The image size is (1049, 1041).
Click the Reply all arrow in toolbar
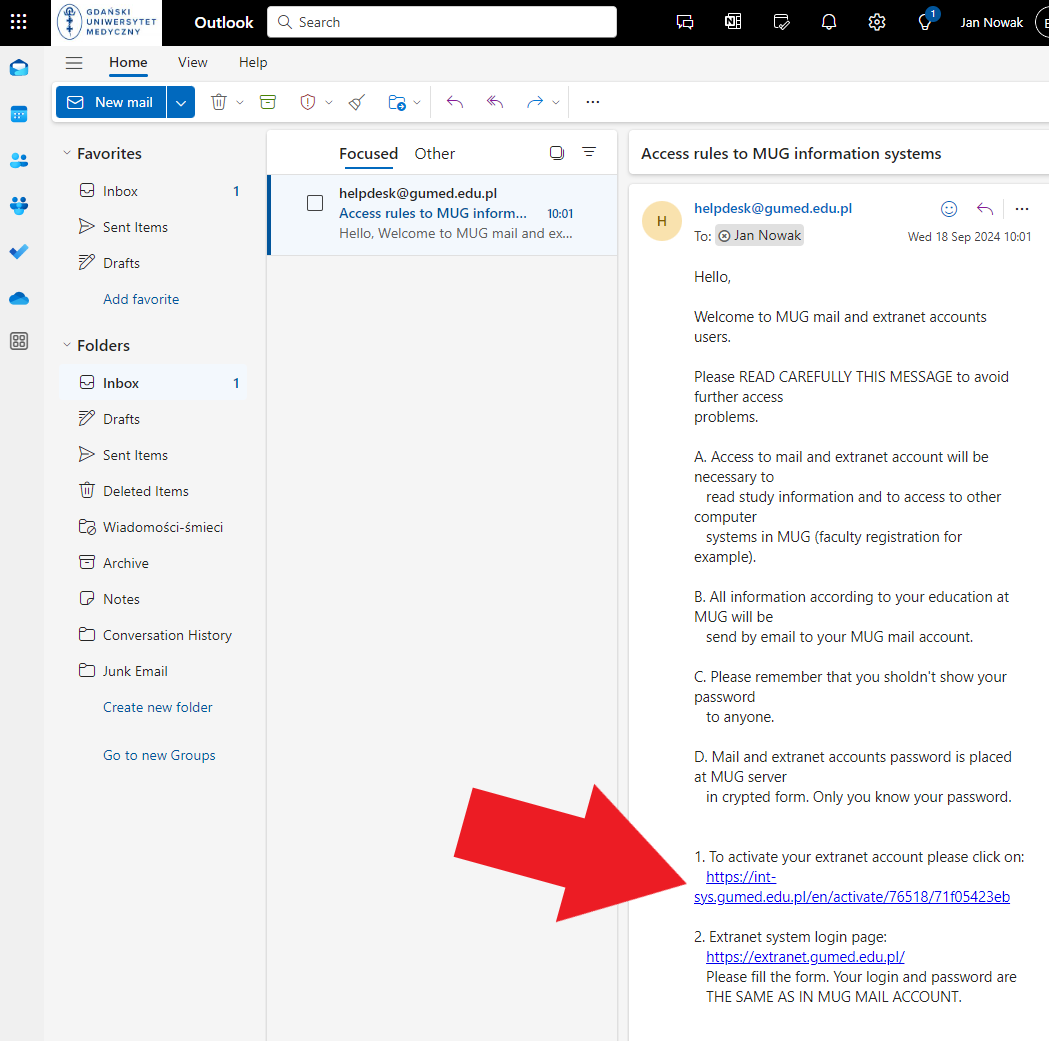(494, 102)
